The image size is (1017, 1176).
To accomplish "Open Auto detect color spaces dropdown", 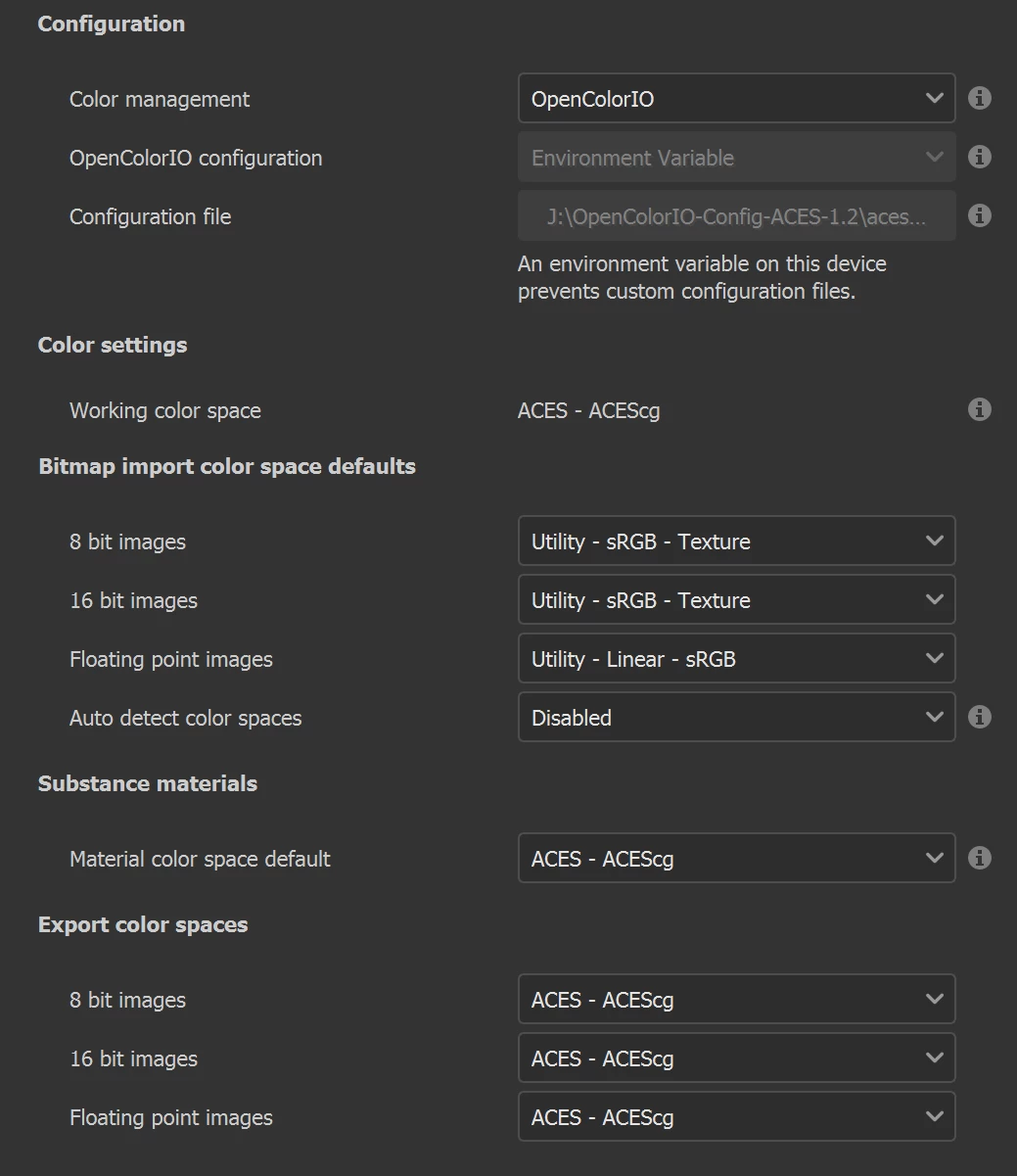I will [x=736, y=718].
